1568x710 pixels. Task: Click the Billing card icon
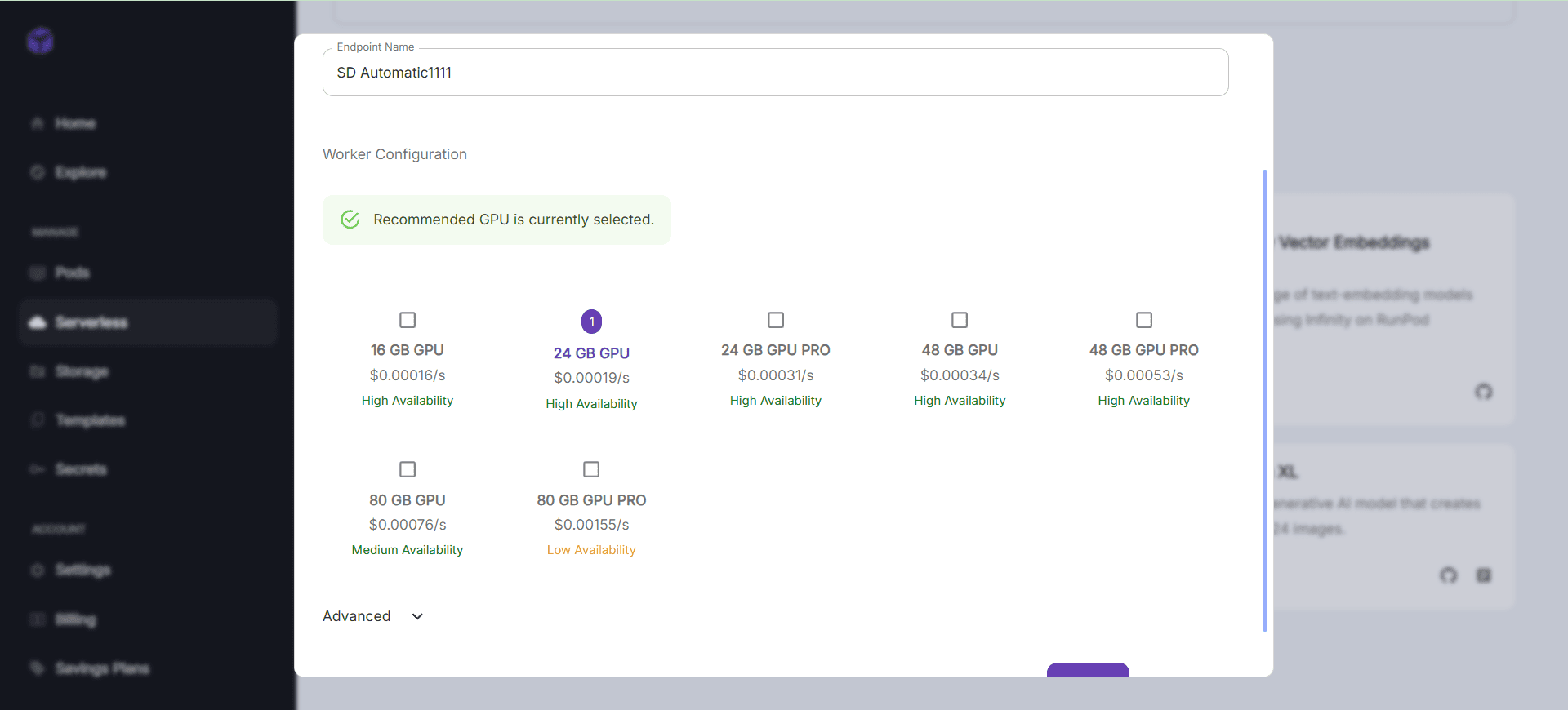(38, 619)
